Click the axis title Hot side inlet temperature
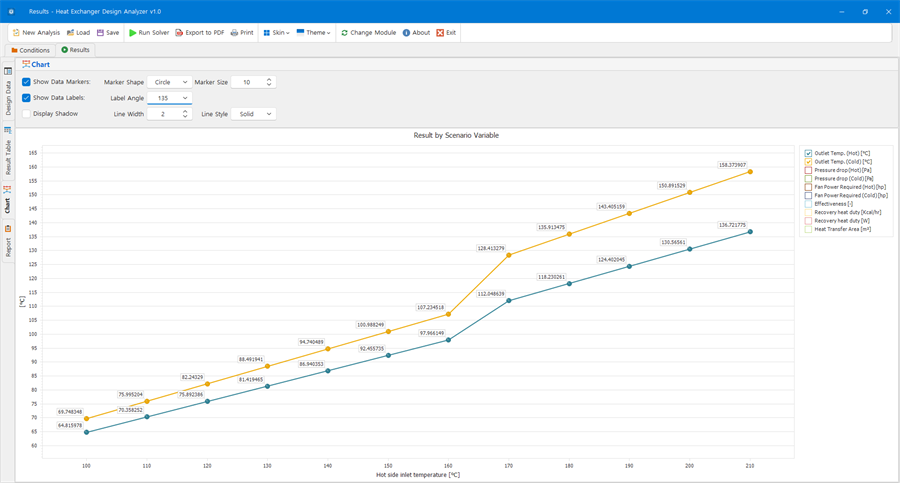This screenshot has width=900, height=483. click(x=418, y=475)
